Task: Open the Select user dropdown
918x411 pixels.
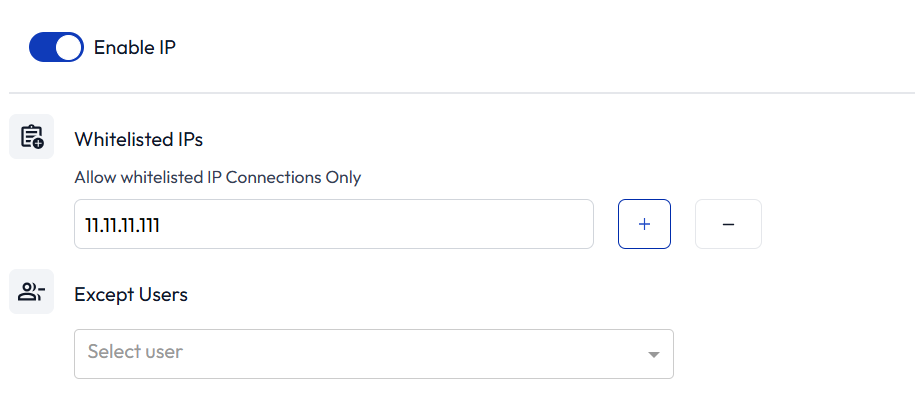Action: (374, 354)
